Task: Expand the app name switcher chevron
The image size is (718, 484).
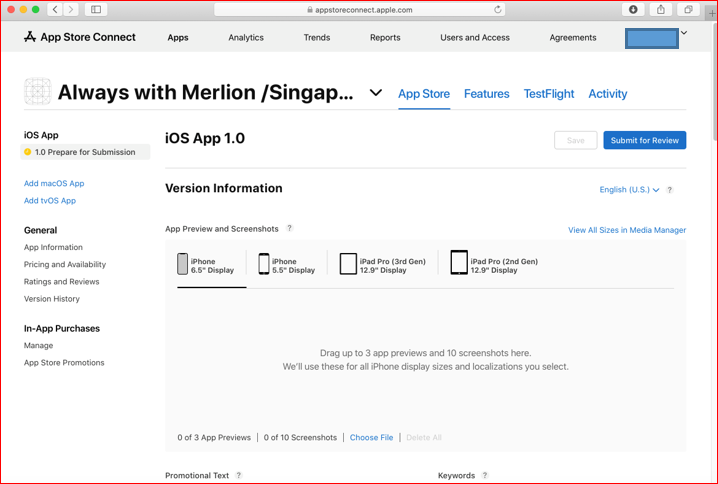Action: click(x=375, y=92)
